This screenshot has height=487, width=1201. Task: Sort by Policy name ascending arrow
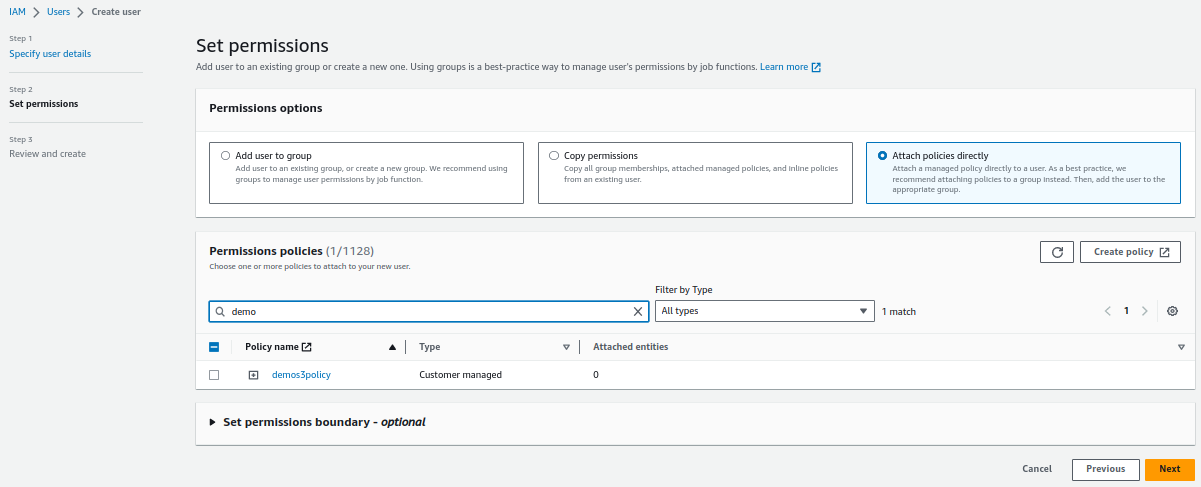coord(392,347)
